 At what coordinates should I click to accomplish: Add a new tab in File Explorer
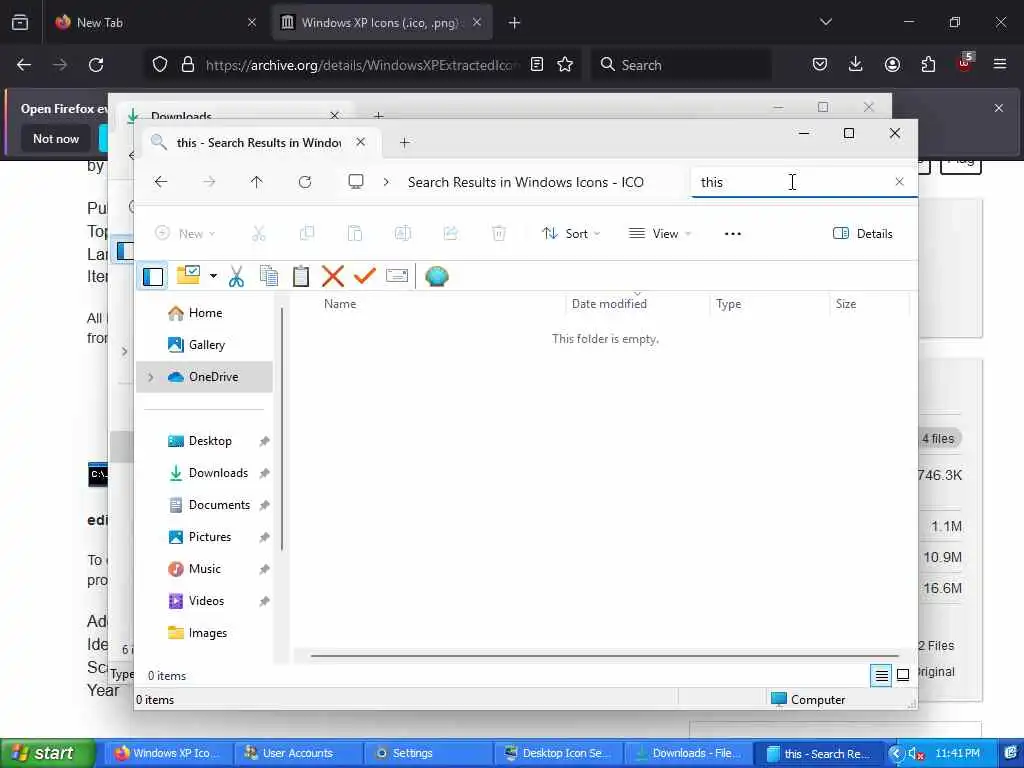pyautogui.click(x=404, y=142)
